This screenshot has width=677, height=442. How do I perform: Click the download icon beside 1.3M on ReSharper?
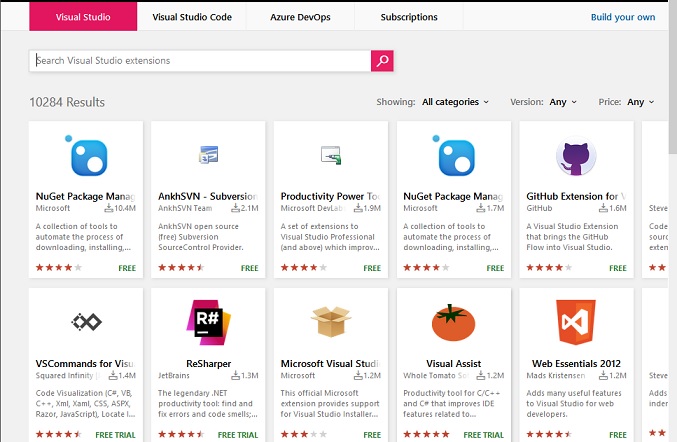click(235, 376)
